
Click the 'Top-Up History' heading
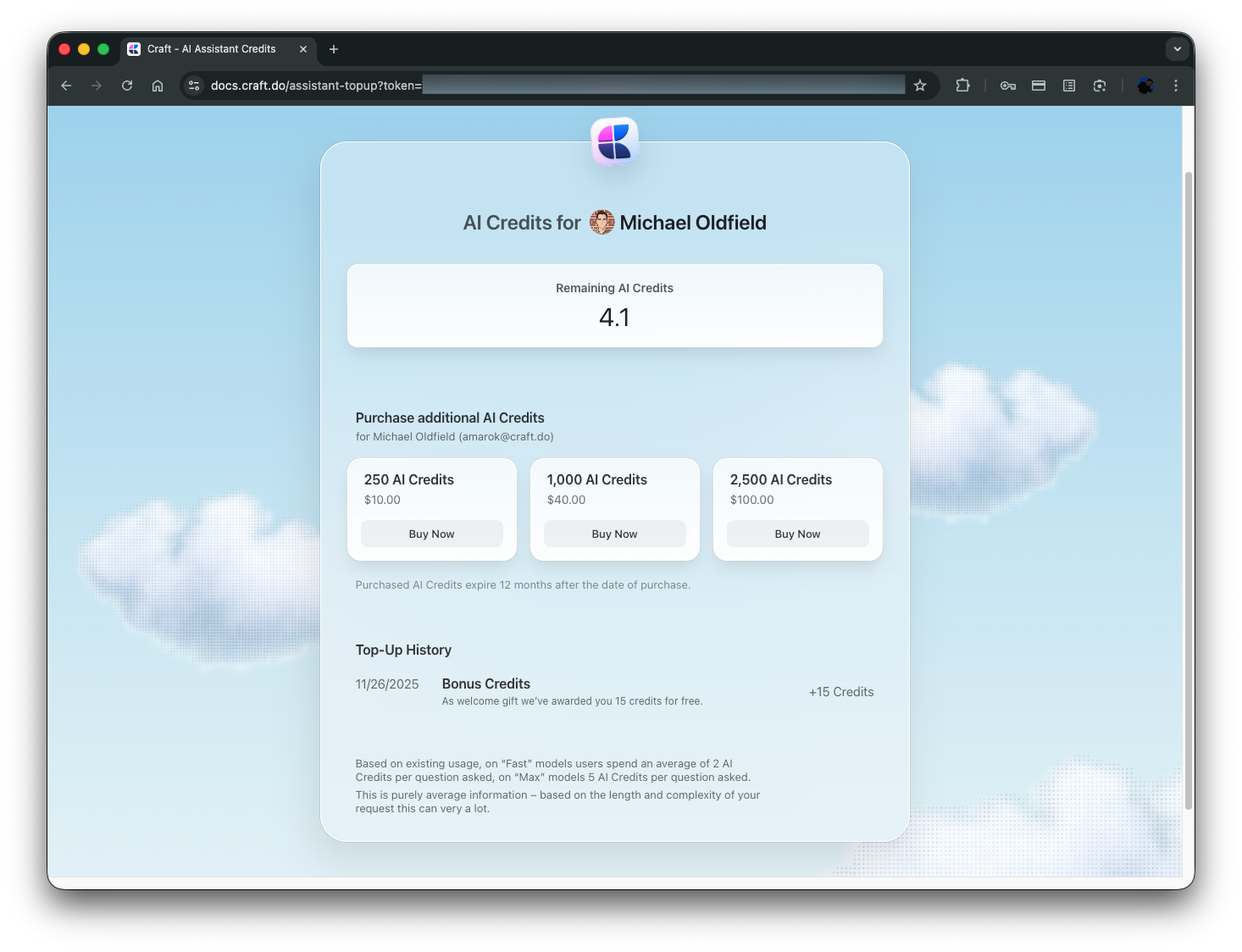click(403, 650)
